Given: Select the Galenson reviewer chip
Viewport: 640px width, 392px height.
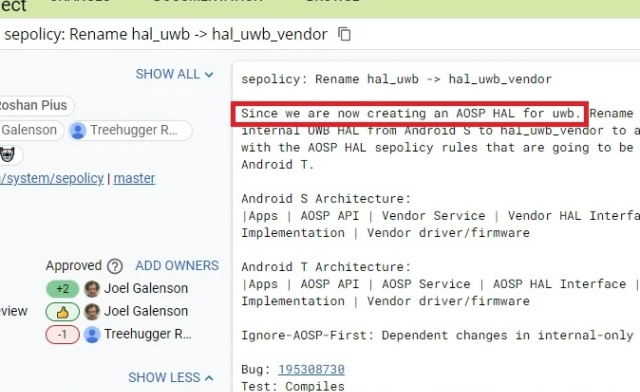Looking at the screenshot, I should 31,130.
